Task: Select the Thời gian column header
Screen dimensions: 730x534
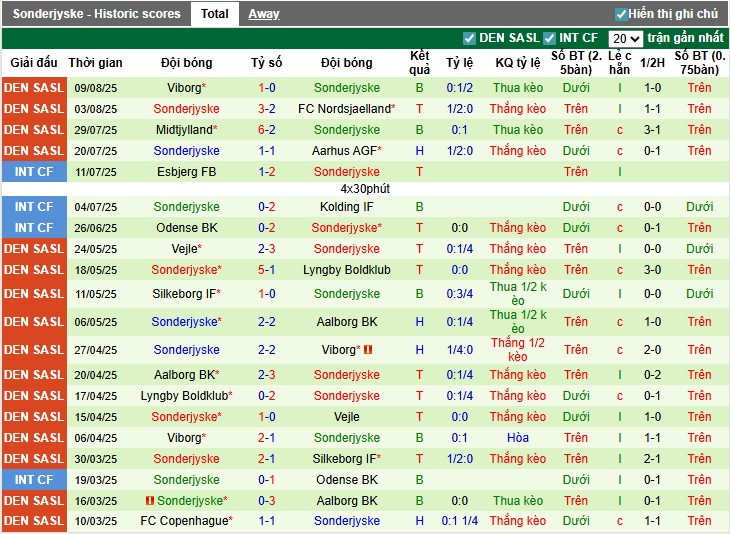Action: (x=95, y=62)
